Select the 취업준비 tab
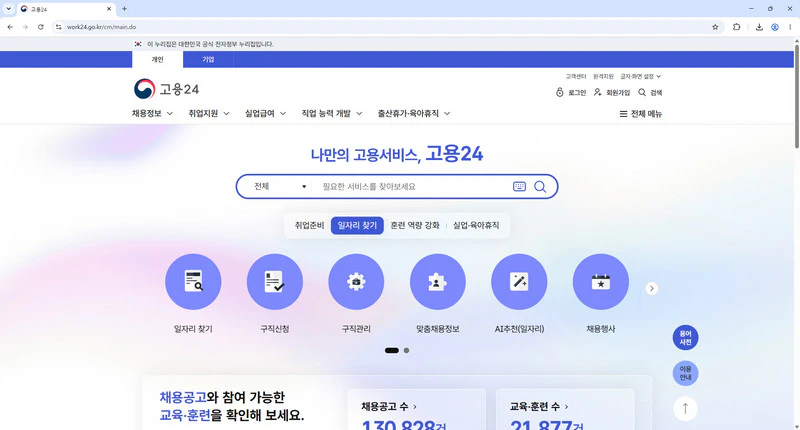Screen dimensions: 800x430 pos(309,225)
